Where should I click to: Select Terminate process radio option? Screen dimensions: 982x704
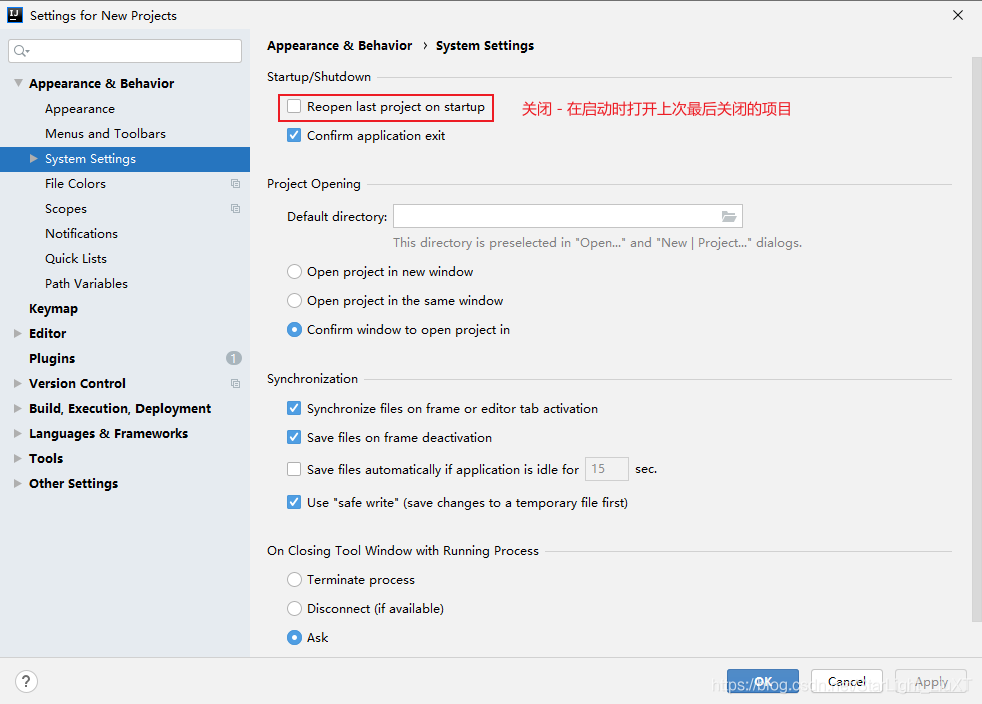(x=294, y=580)
